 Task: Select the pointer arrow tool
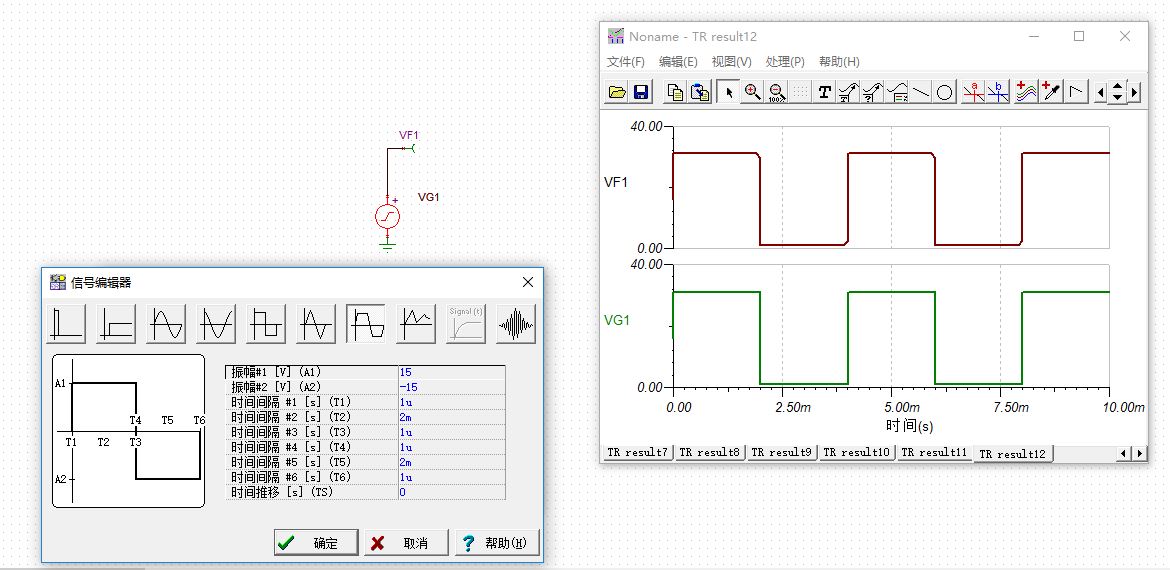click(729, 92)
